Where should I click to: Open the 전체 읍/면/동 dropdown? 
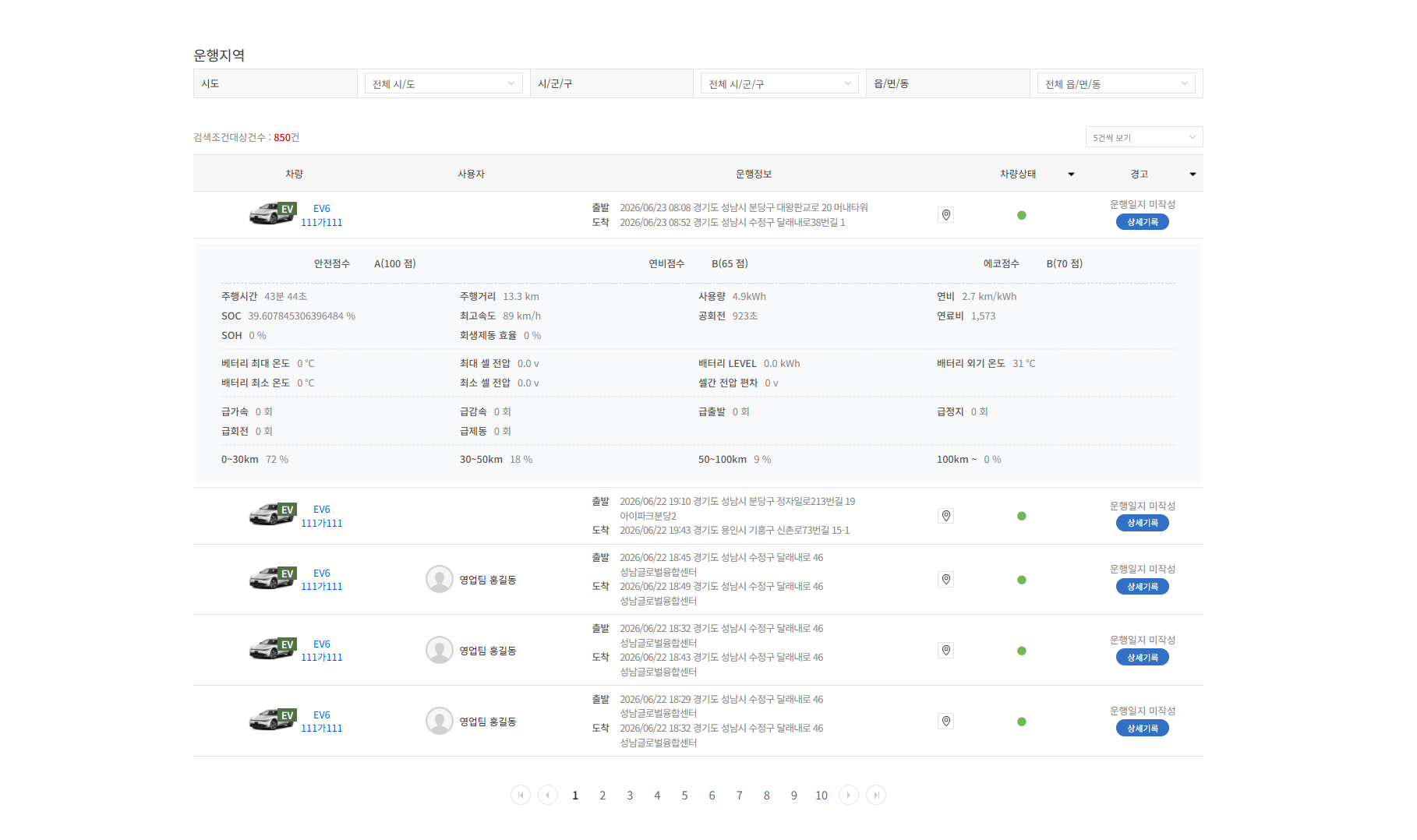click(1116, 83)
